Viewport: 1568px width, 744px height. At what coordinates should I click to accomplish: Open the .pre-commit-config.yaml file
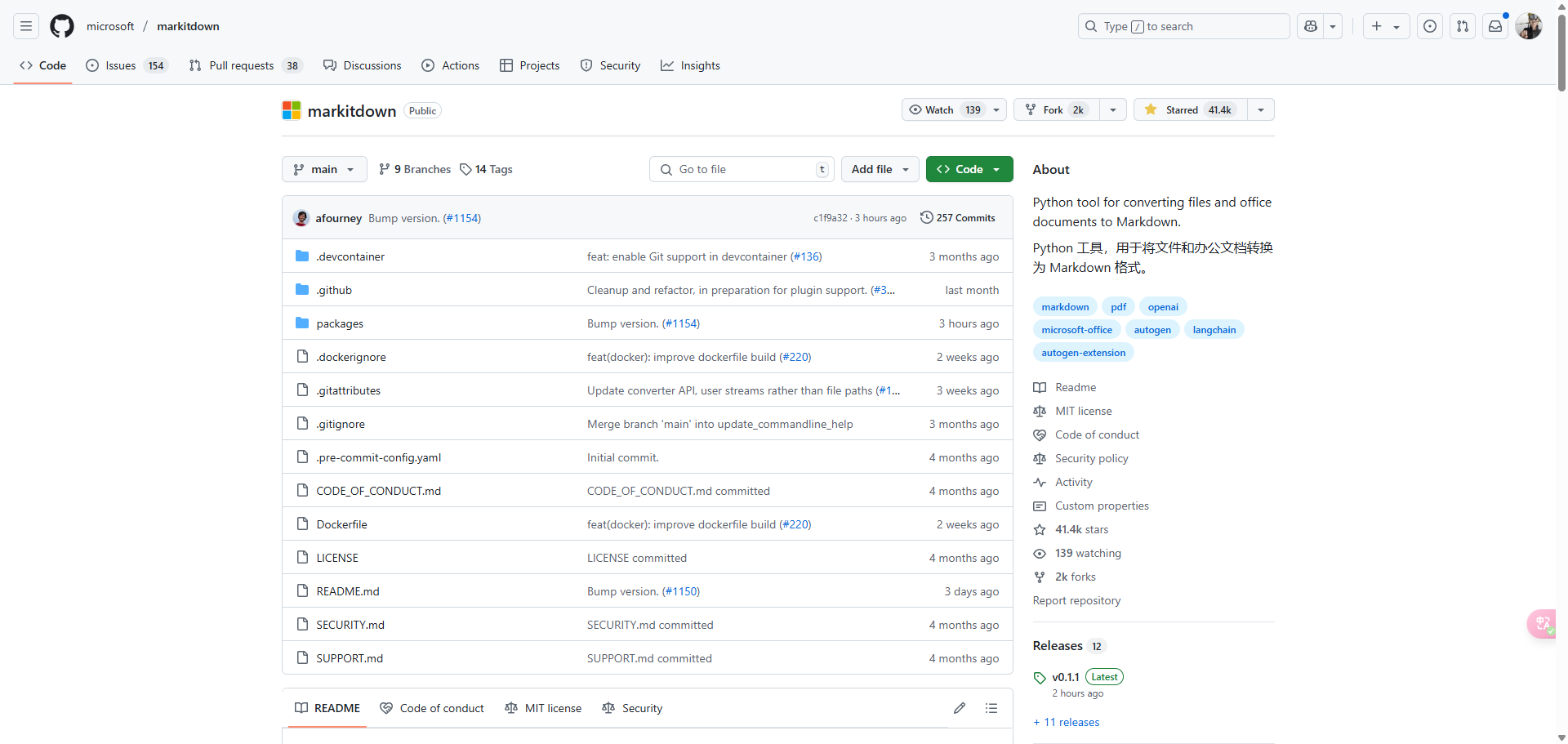click(379, 457)
